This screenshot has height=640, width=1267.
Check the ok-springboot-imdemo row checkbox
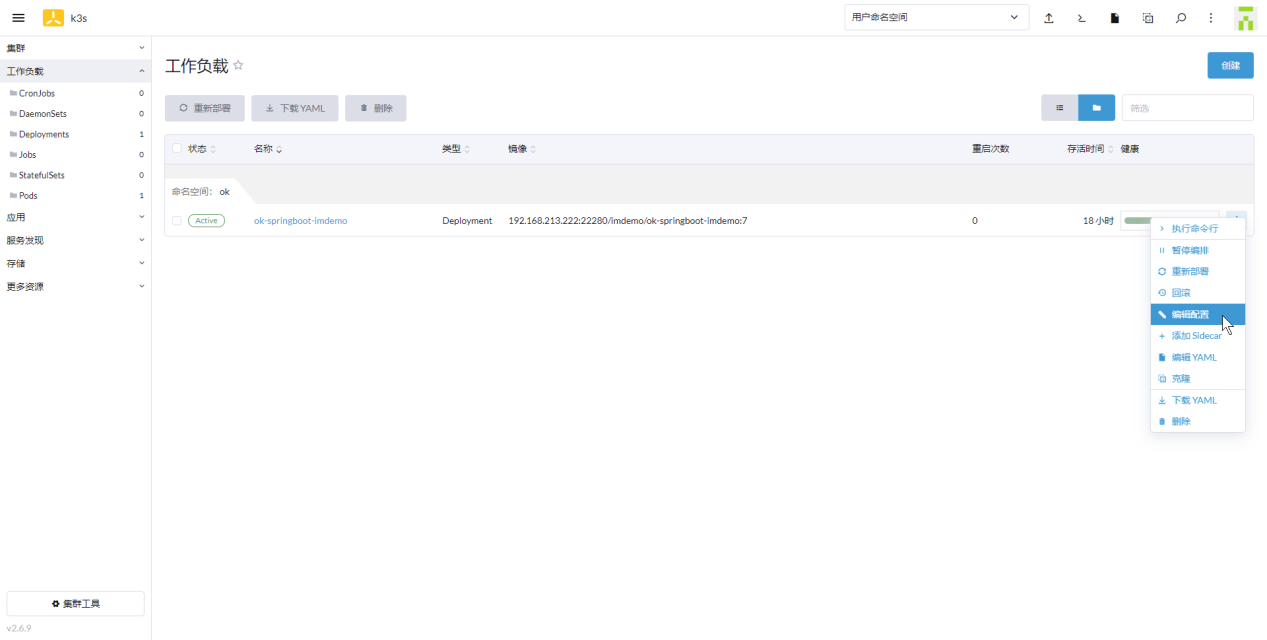[177, 221]
